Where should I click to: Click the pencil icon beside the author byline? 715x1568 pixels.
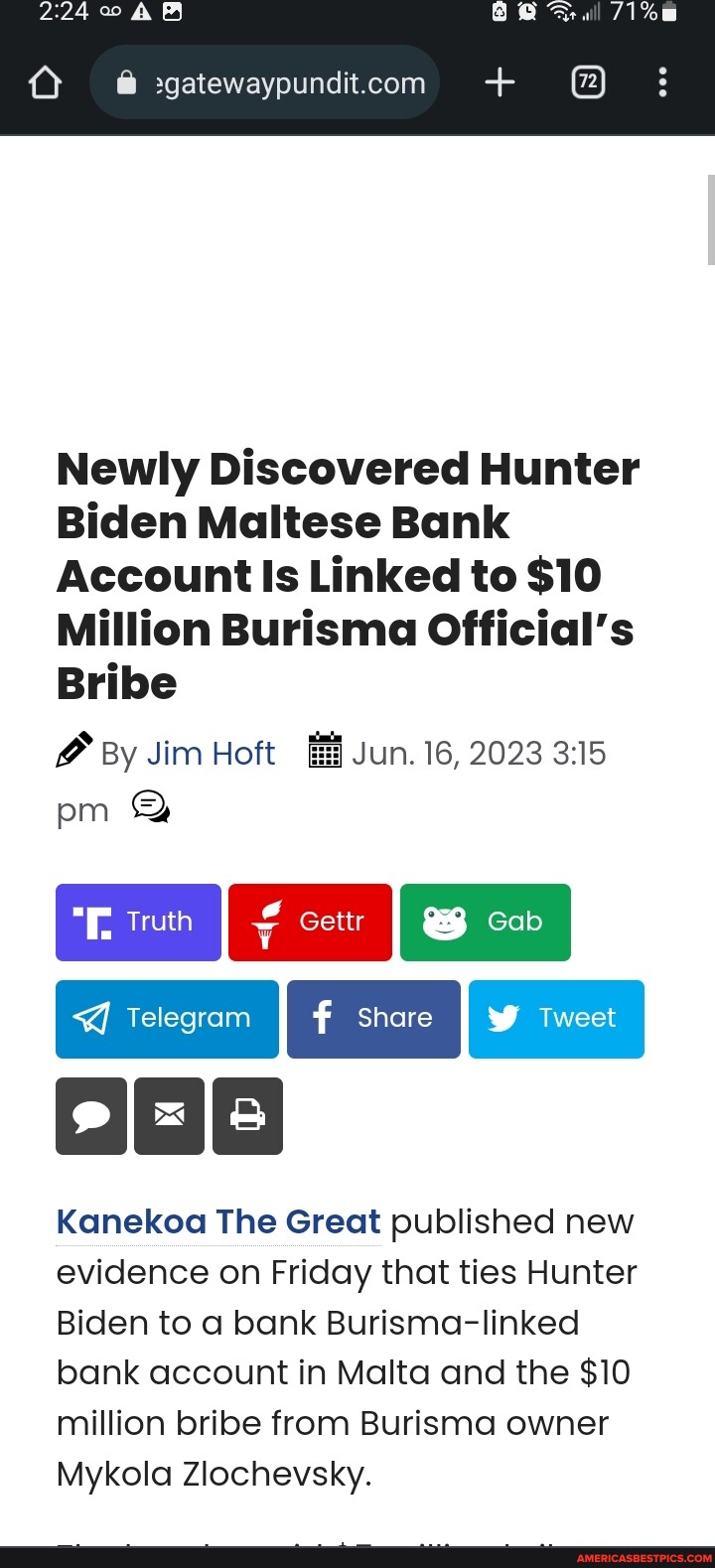point(72,752)
